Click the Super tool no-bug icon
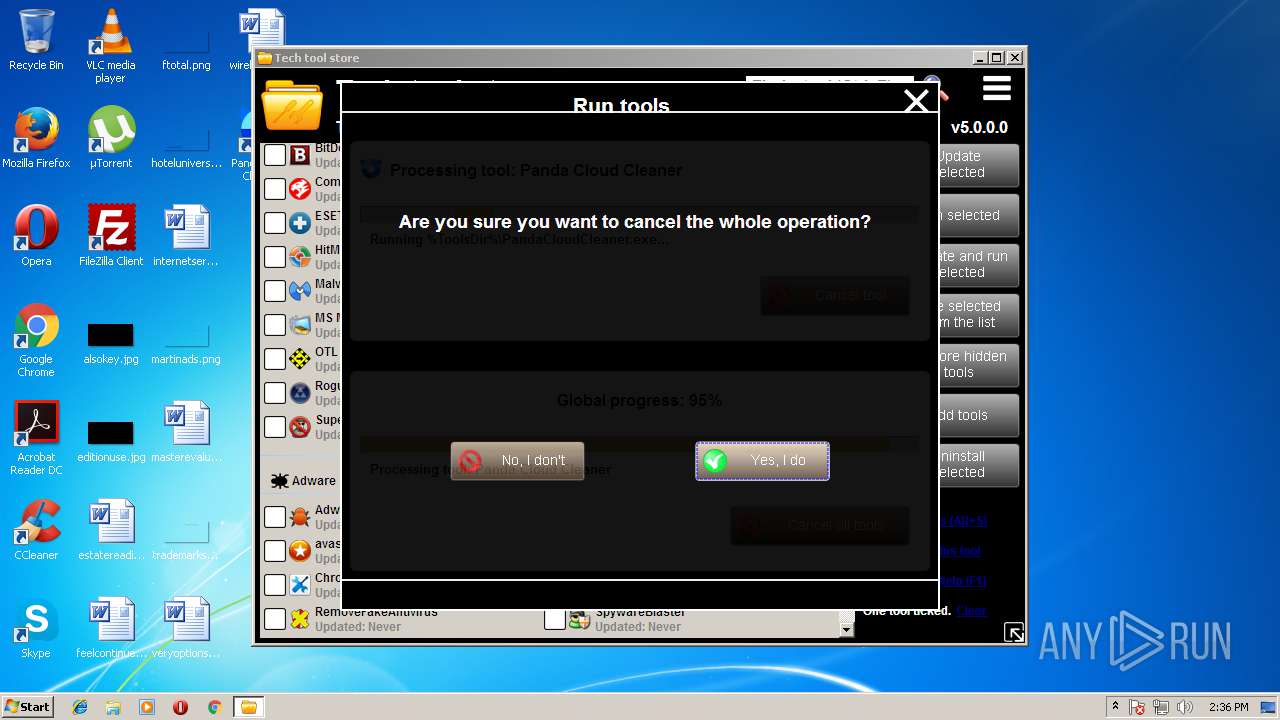This screenshot has height=720, width=1280. pyautogui.click(x=300, y=427)
